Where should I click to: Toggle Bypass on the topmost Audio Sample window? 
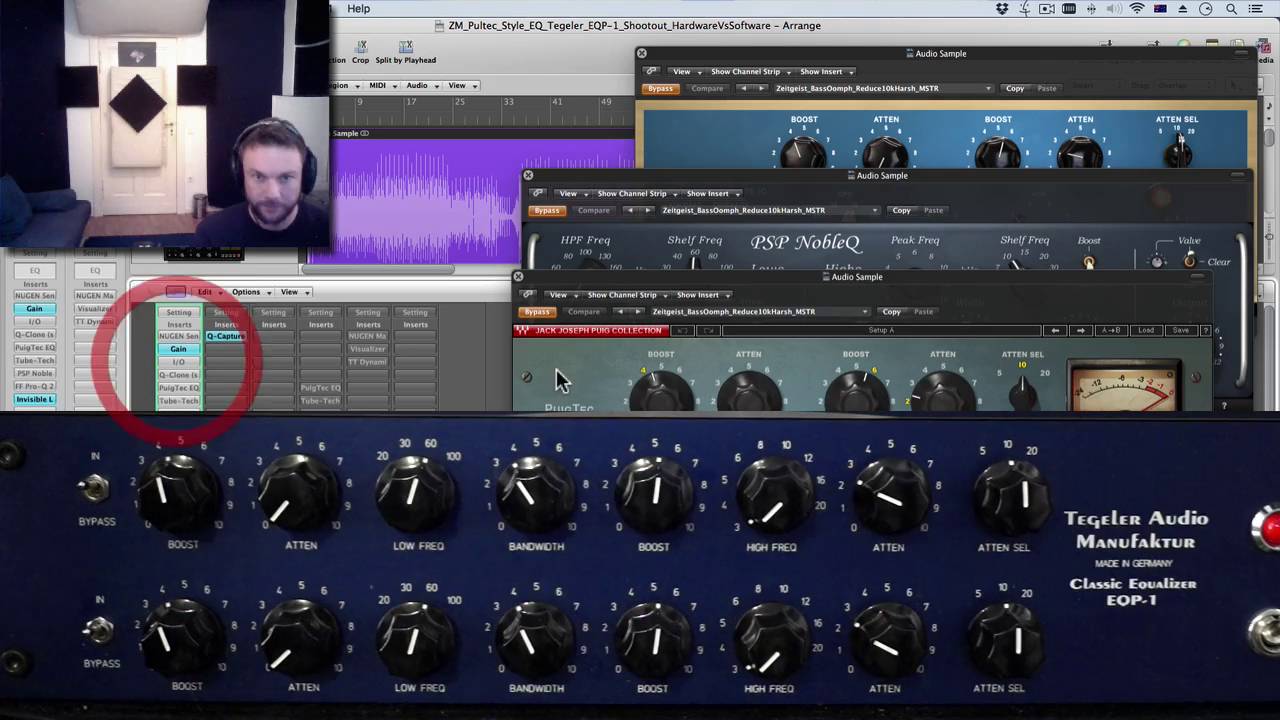660,88
